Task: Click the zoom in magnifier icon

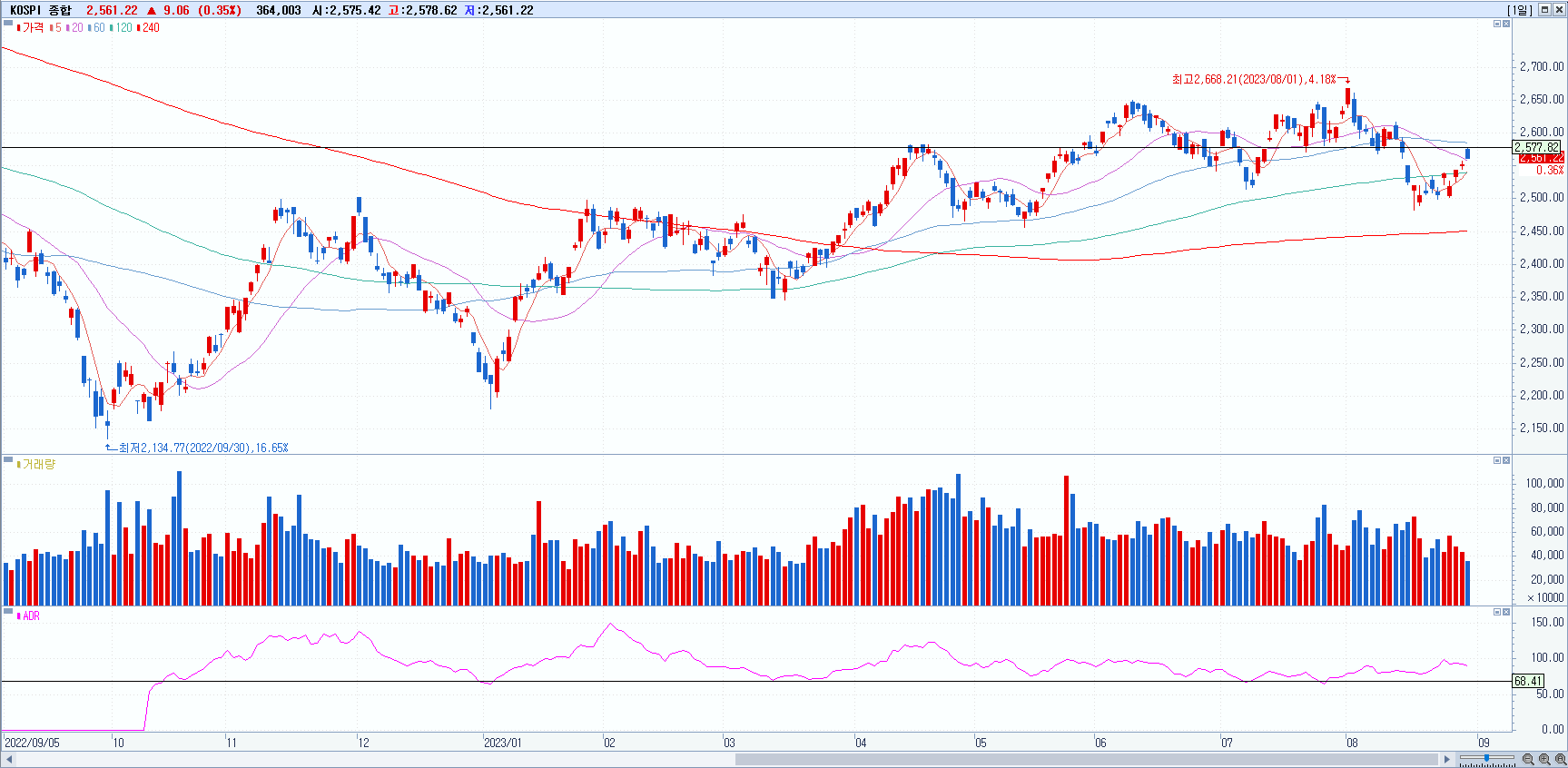Action: (1544, 759)
